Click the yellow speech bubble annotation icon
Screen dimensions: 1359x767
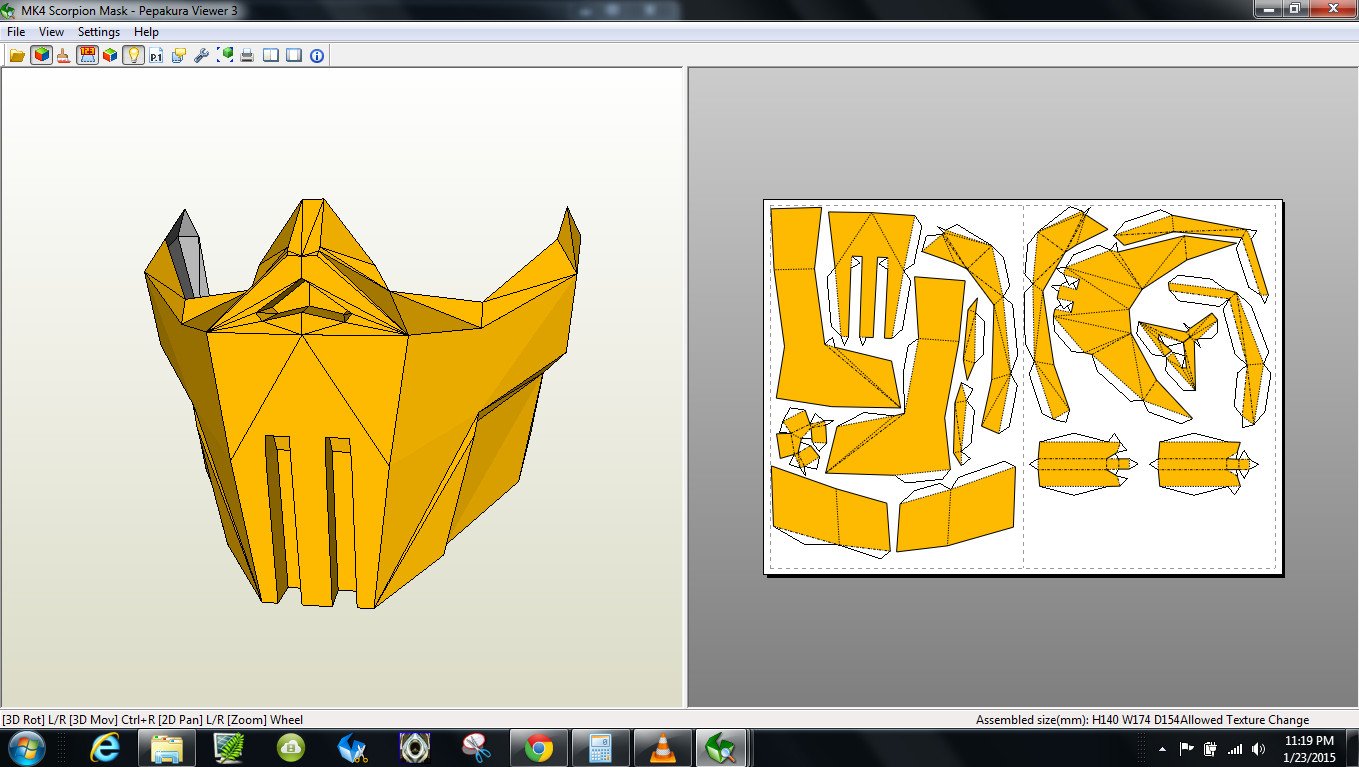point(179,55)
